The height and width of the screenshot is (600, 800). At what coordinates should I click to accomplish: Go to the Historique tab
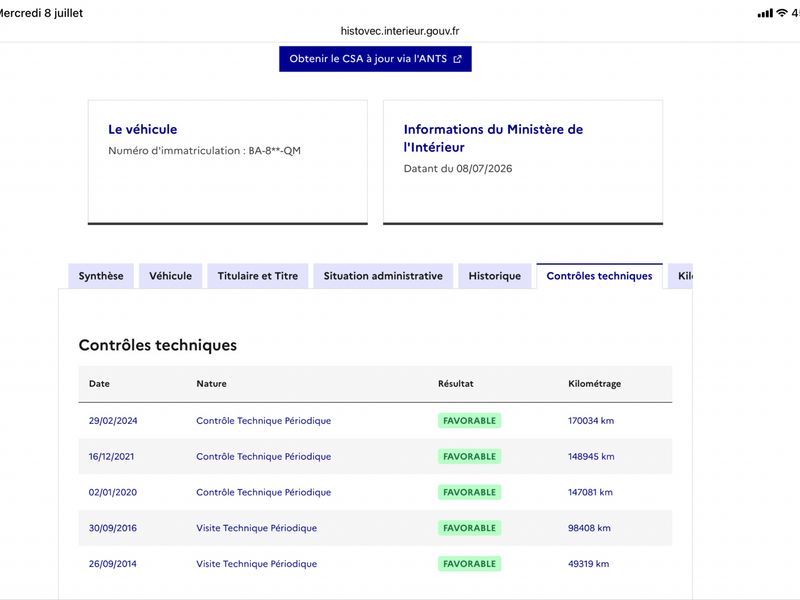(x=495, y=276)
